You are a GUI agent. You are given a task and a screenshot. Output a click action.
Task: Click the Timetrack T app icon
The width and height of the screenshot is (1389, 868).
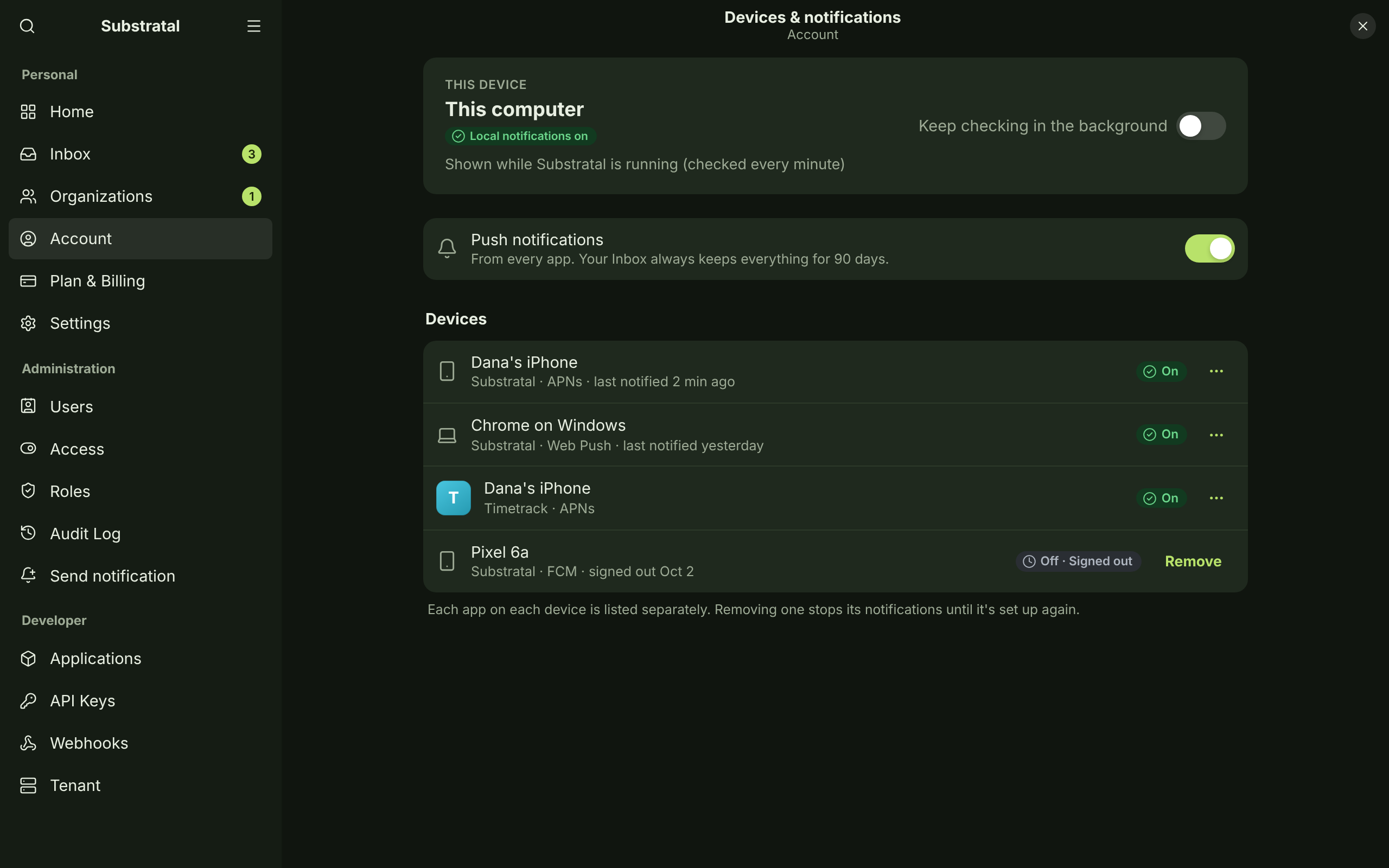pos(454,497)
